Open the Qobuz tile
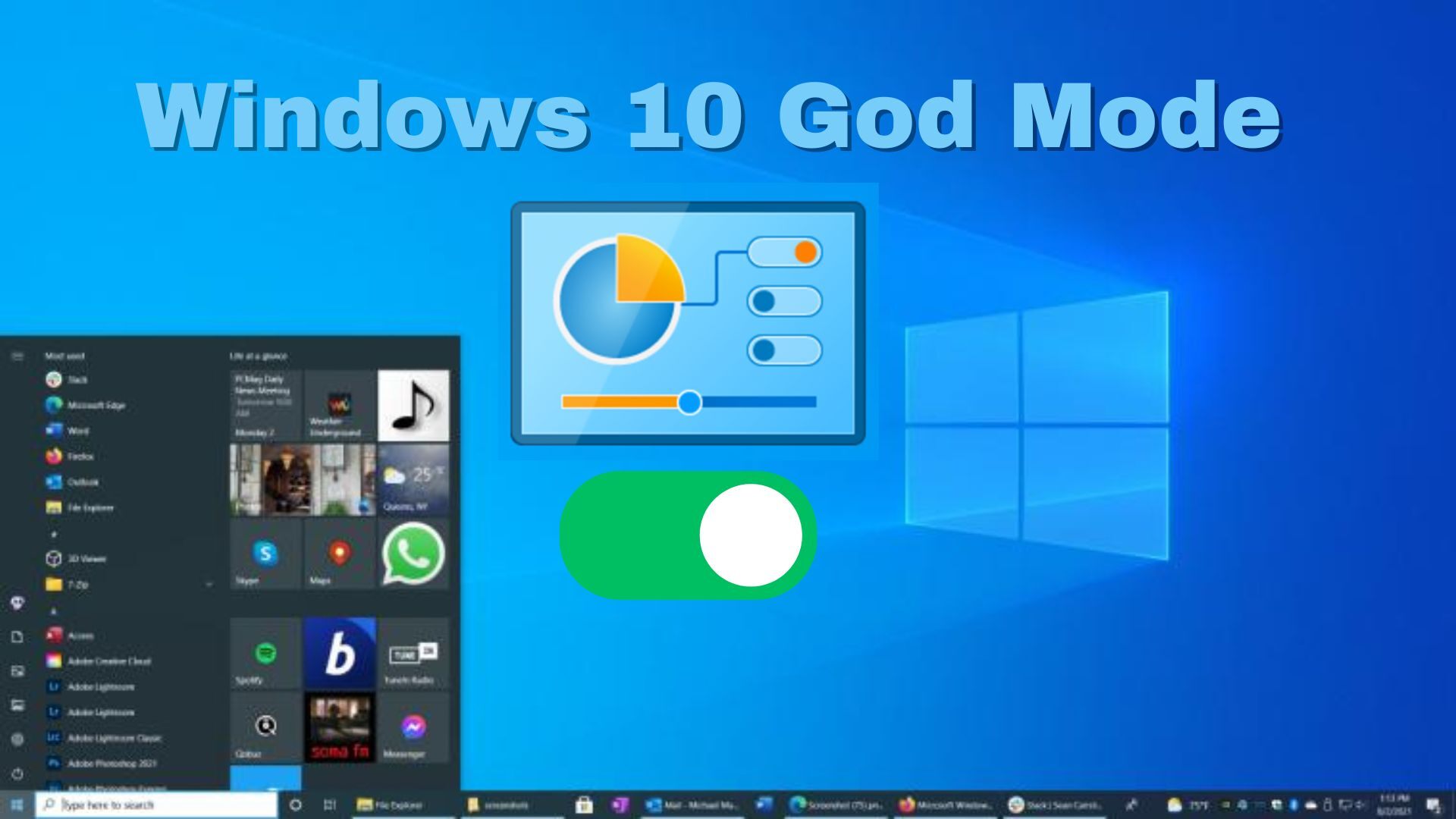The width and height of the screenshot is (1456, 819). (x=265, y=726)
